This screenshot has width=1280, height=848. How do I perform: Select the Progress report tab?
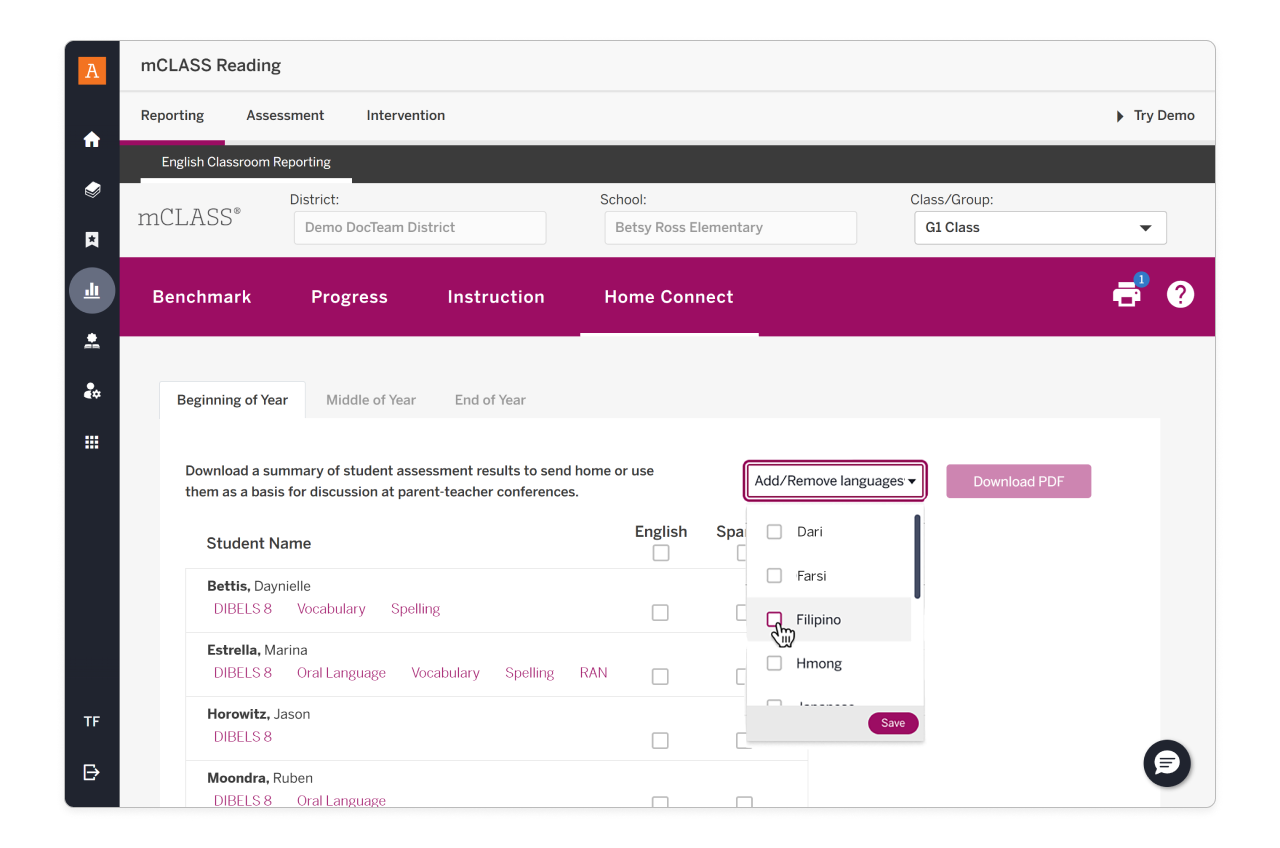coord(349,297)
